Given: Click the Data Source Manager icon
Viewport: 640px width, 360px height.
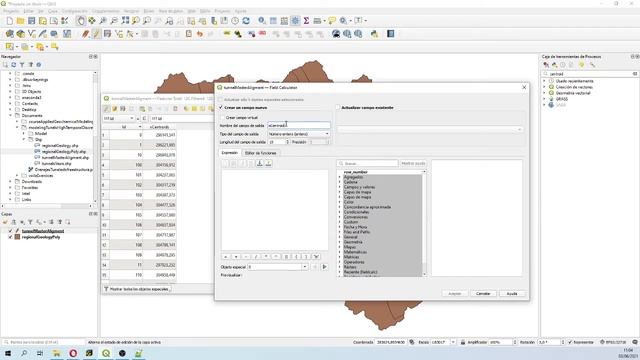Looking at the screenshot, I should (9, 34).
